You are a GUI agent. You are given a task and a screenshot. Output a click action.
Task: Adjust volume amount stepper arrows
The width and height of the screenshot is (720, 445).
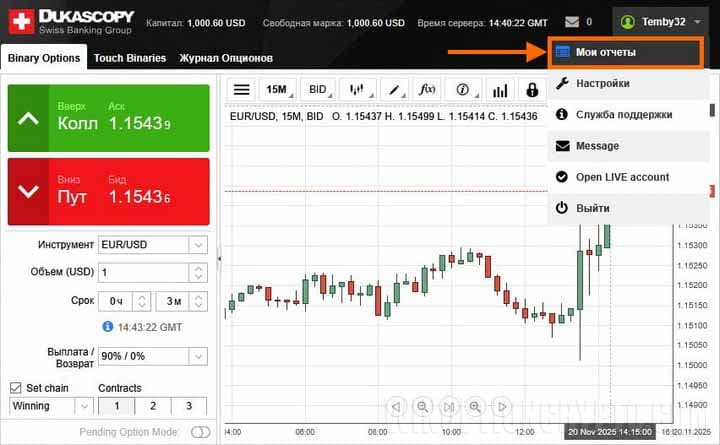click(x=198, y=272)
